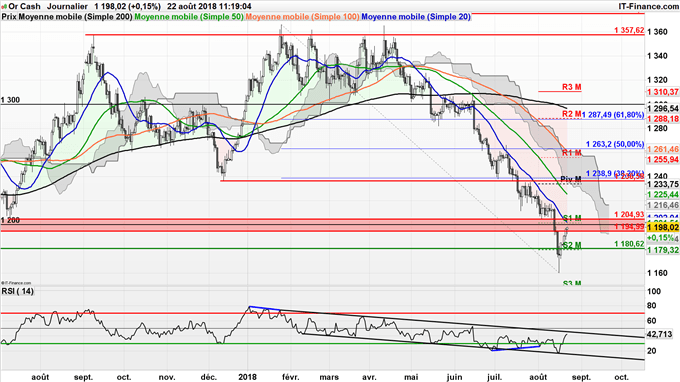Select the Moyenne mobile (Simple 100) legend
The height and width of the screenshot is (382, 680).
(x=302, y=17)
